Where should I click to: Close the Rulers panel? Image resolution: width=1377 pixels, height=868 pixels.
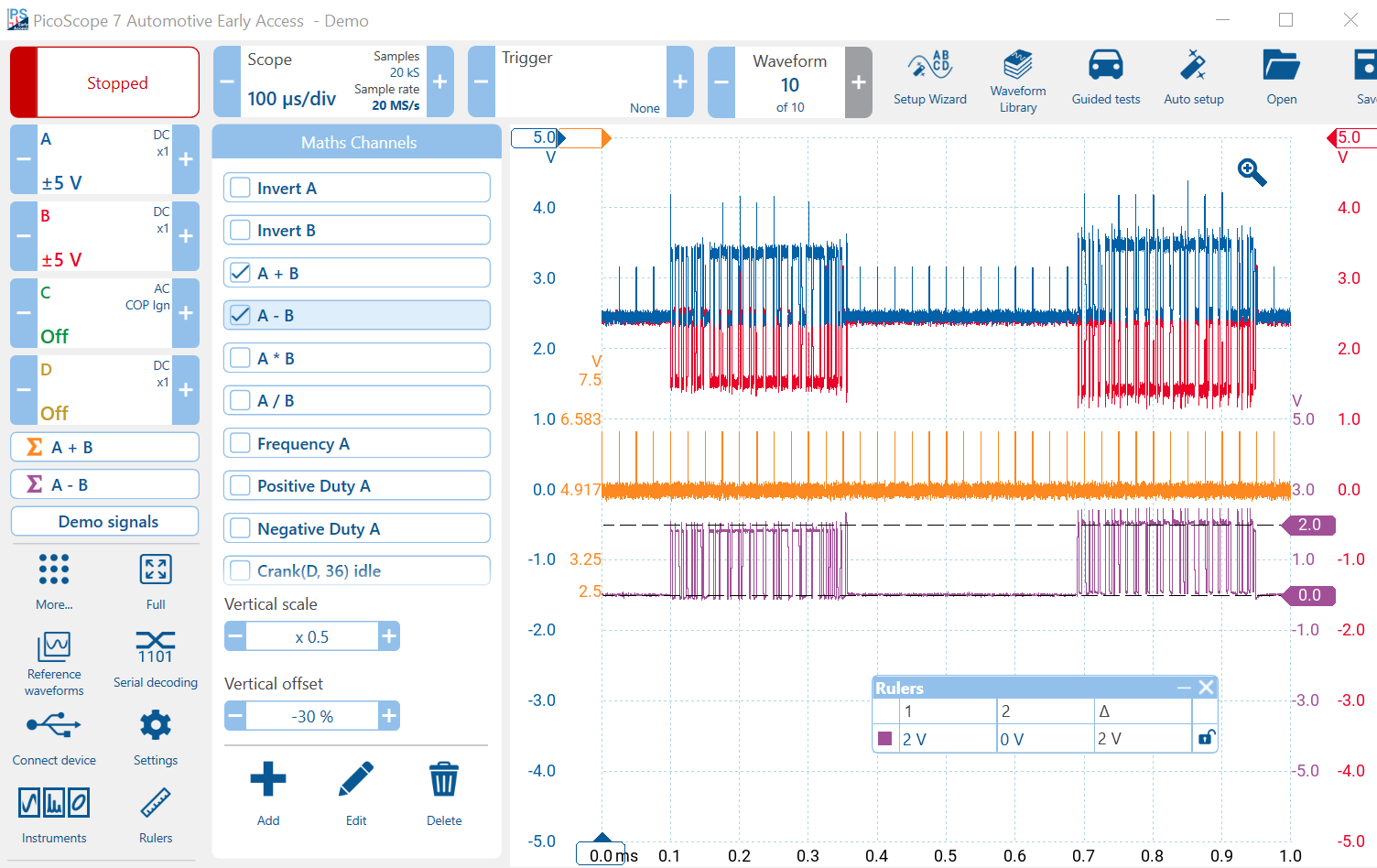(x=1206, y=688)
